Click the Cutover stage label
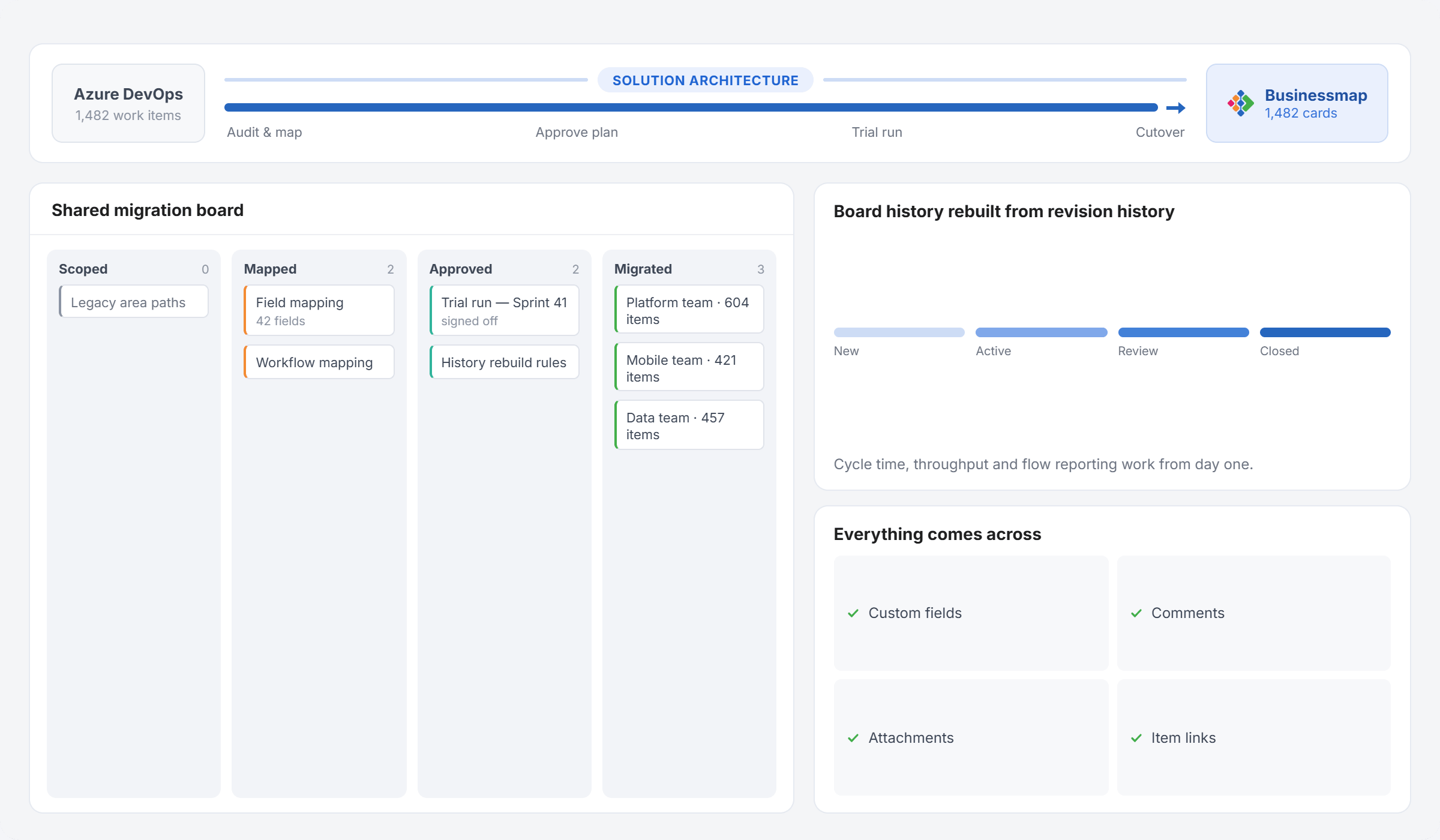This screenshot has width=1440, height=840. 1160,132
